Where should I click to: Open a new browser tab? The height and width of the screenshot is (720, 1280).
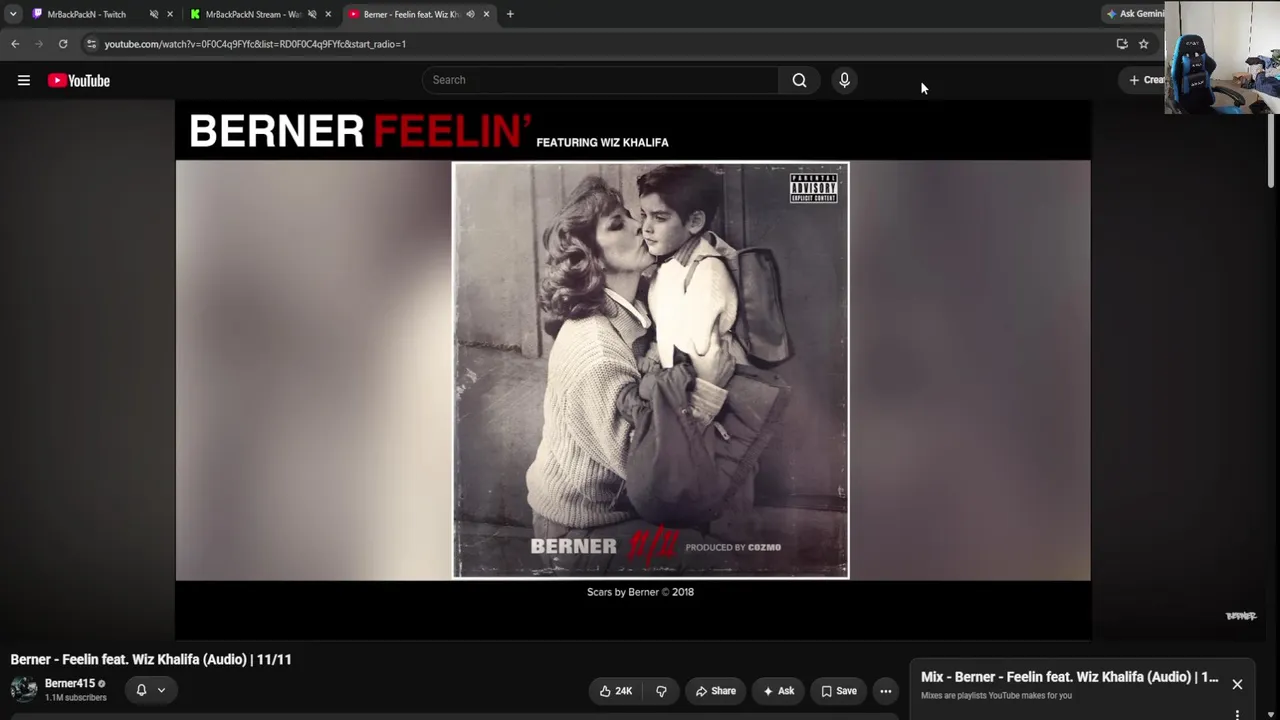(510, 14)
